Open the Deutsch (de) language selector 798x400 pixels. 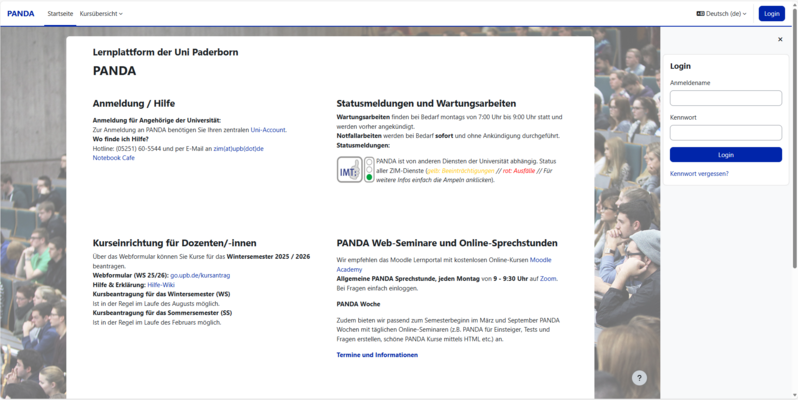tap(721, 14)
